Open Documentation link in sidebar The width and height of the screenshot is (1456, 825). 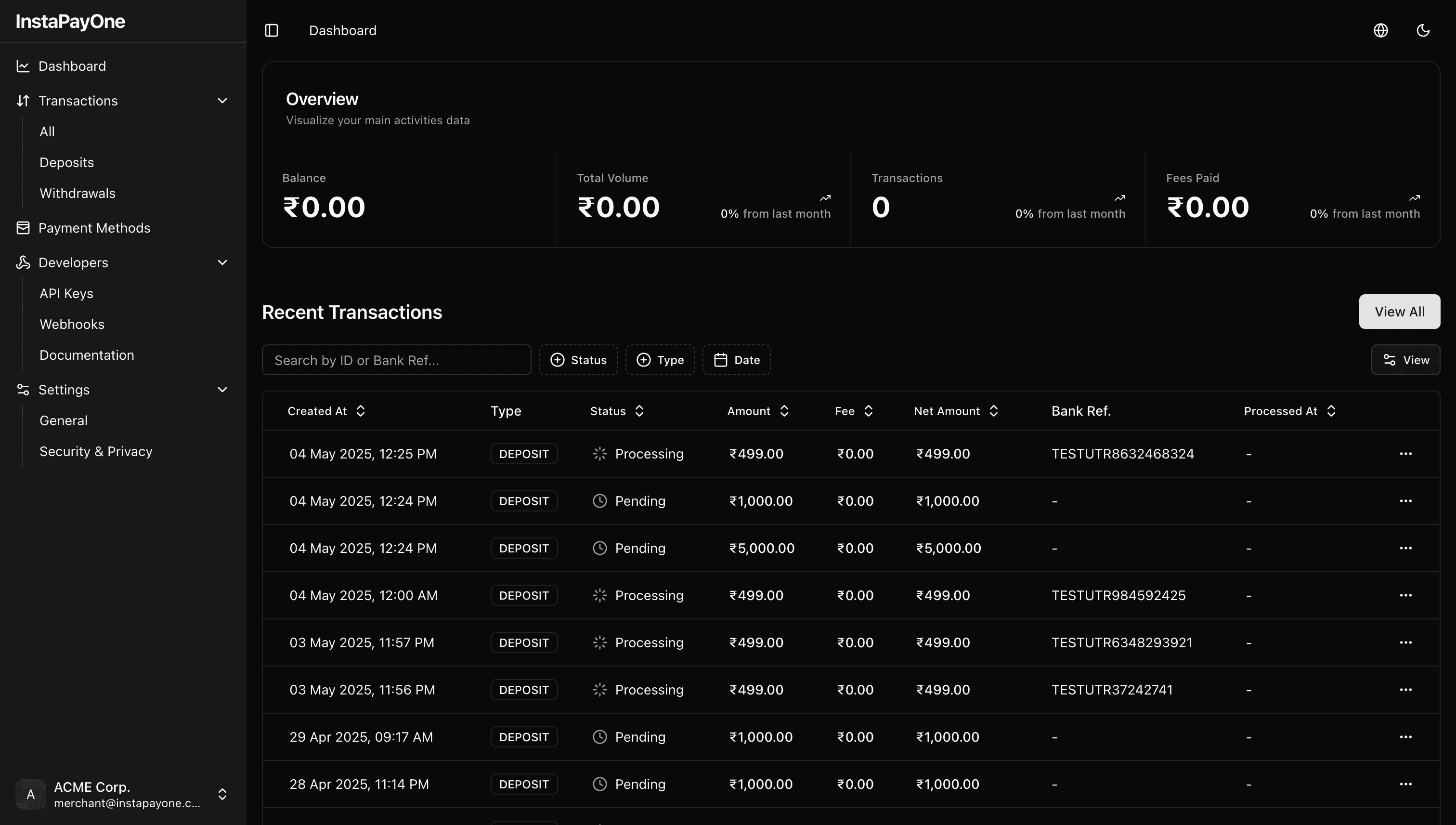[87, 355]
